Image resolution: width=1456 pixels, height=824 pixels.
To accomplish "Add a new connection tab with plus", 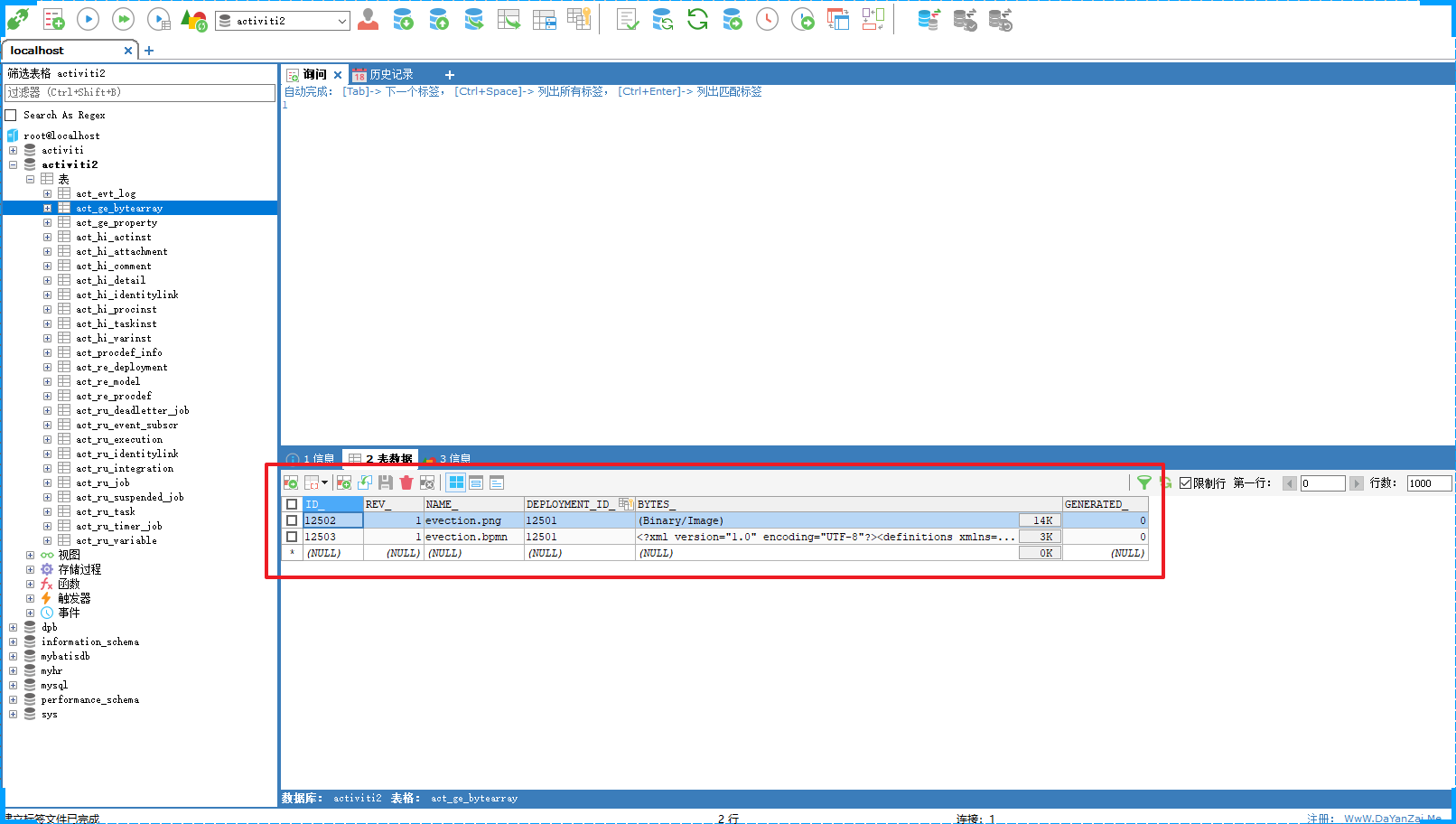I will 149,51.
